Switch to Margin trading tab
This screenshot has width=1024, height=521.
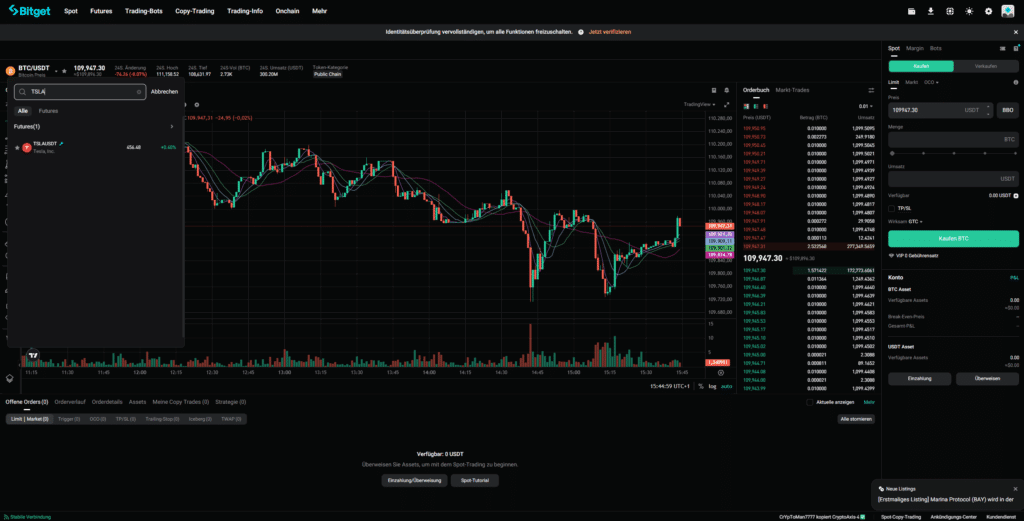pos(915,48)
